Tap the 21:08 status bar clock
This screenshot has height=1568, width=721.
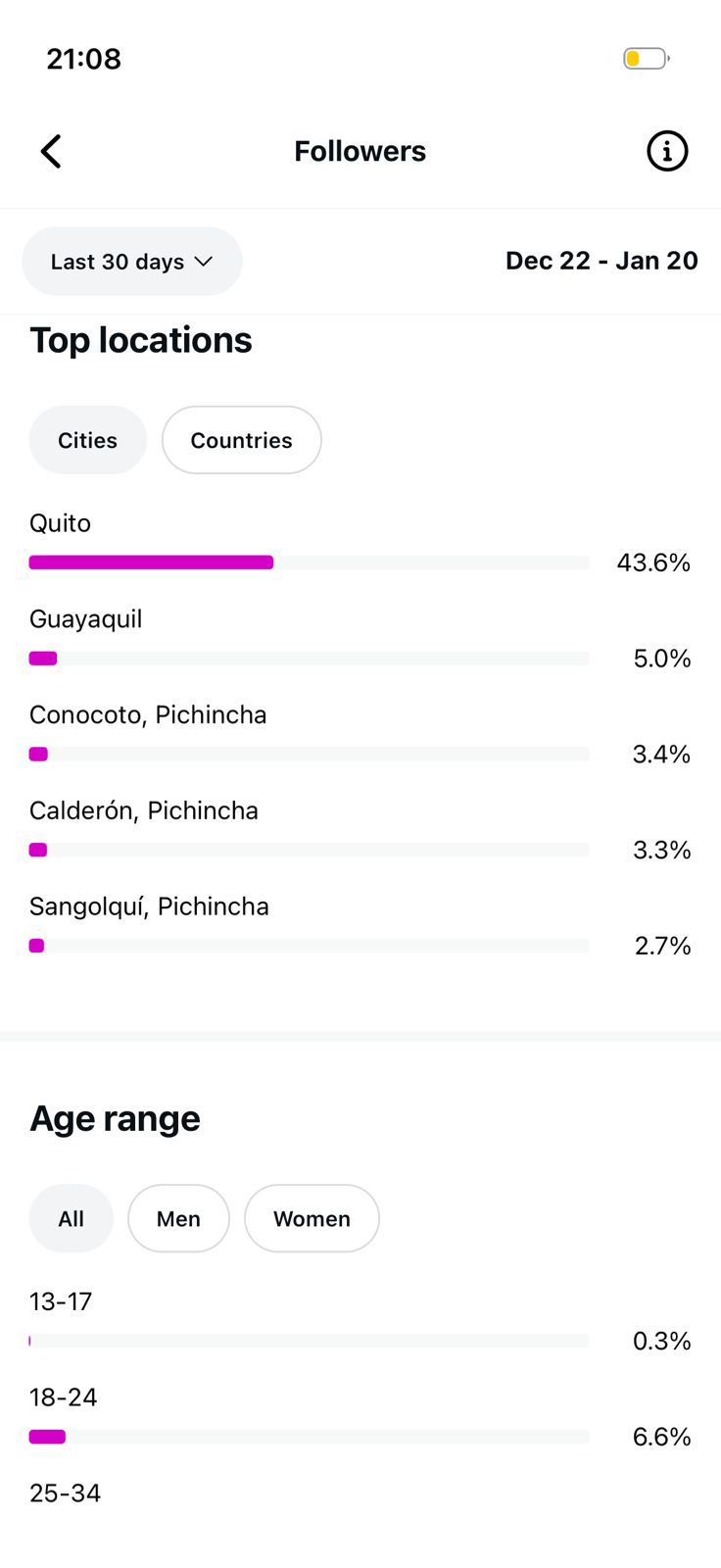[x=84, y=59]
